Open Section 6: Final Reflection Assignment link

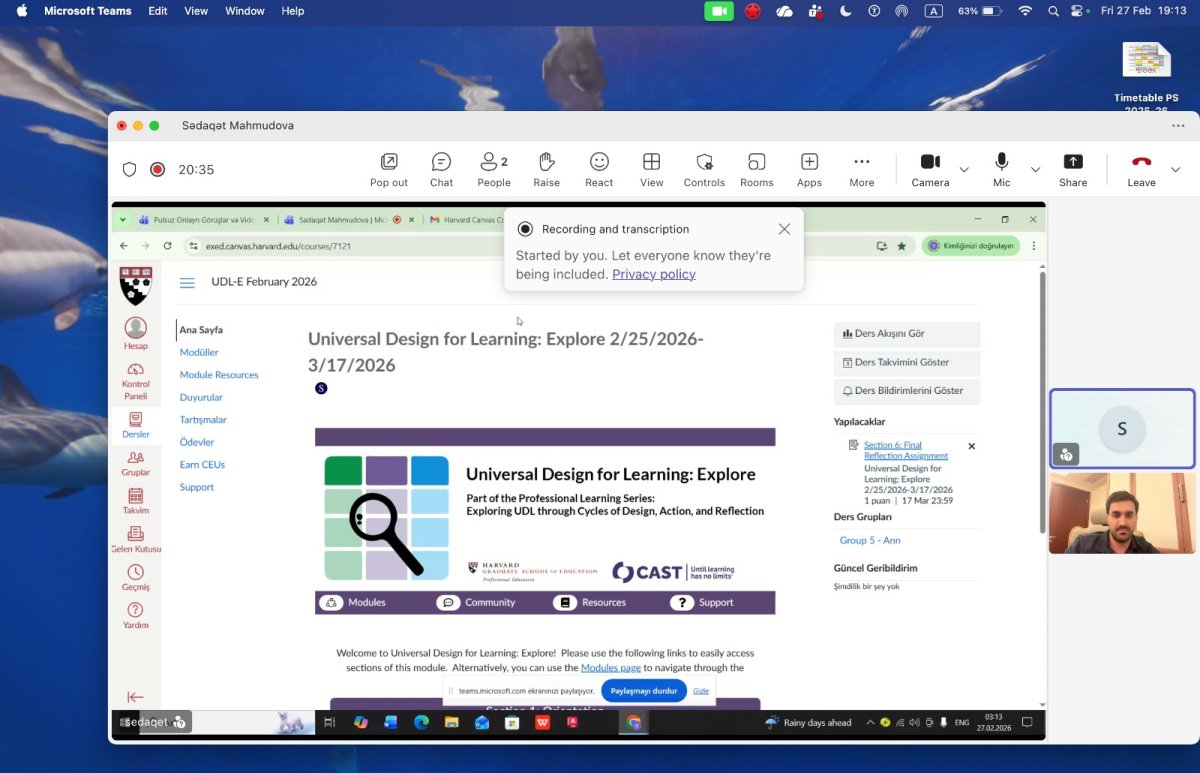tap(906, 450)
